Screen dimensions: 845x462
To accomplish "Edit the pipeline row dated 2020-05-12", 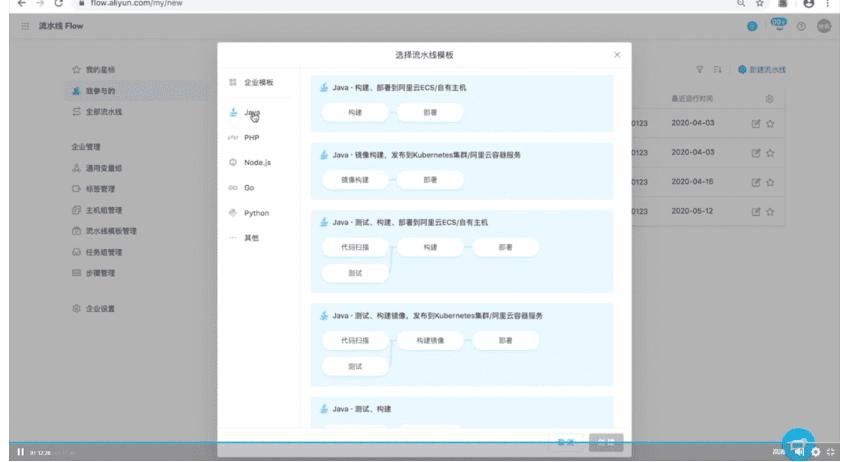I will 756,212.
